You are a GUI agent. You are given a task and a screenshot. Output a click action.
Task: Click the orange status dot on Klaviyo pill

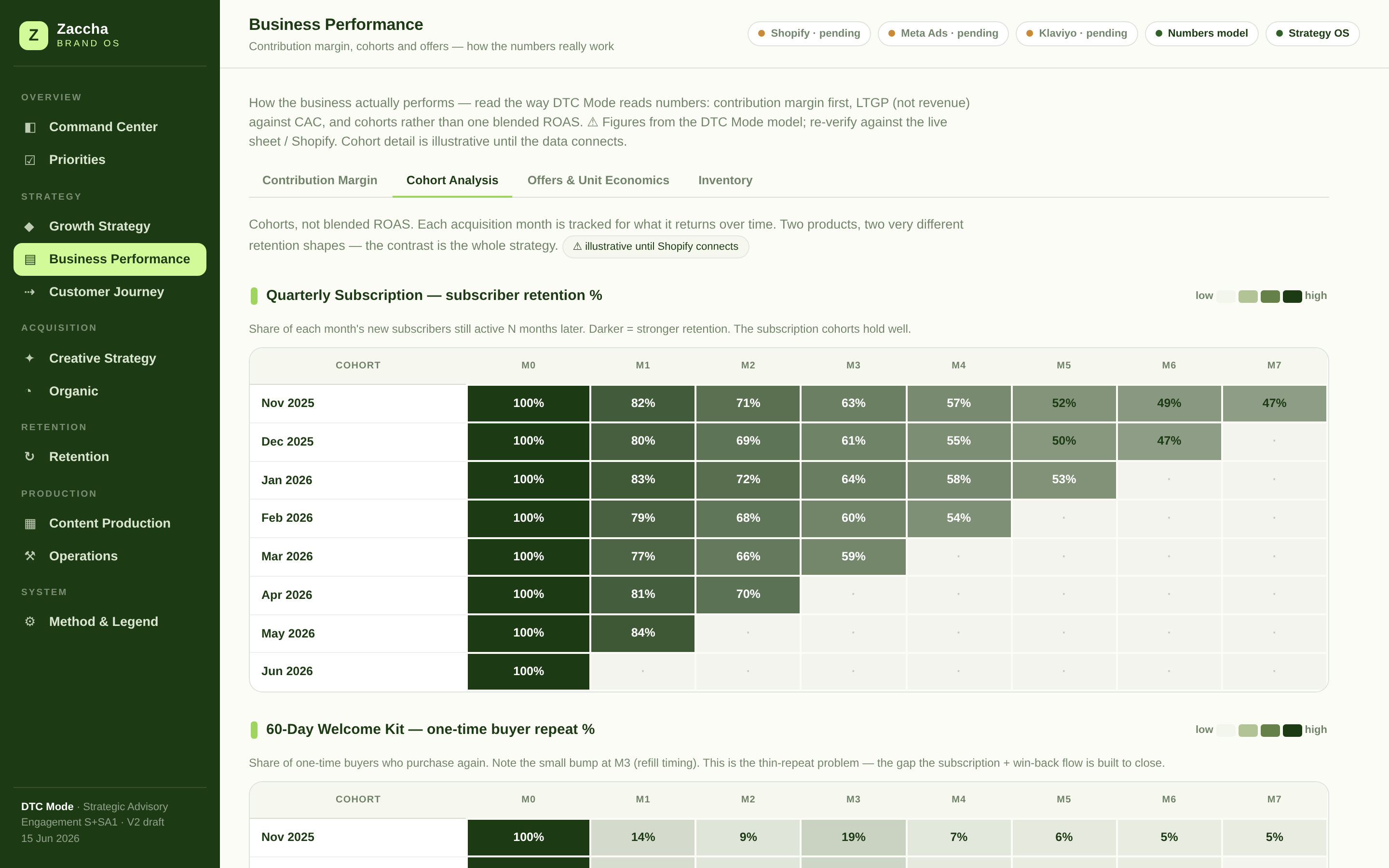pos(1030,33)
